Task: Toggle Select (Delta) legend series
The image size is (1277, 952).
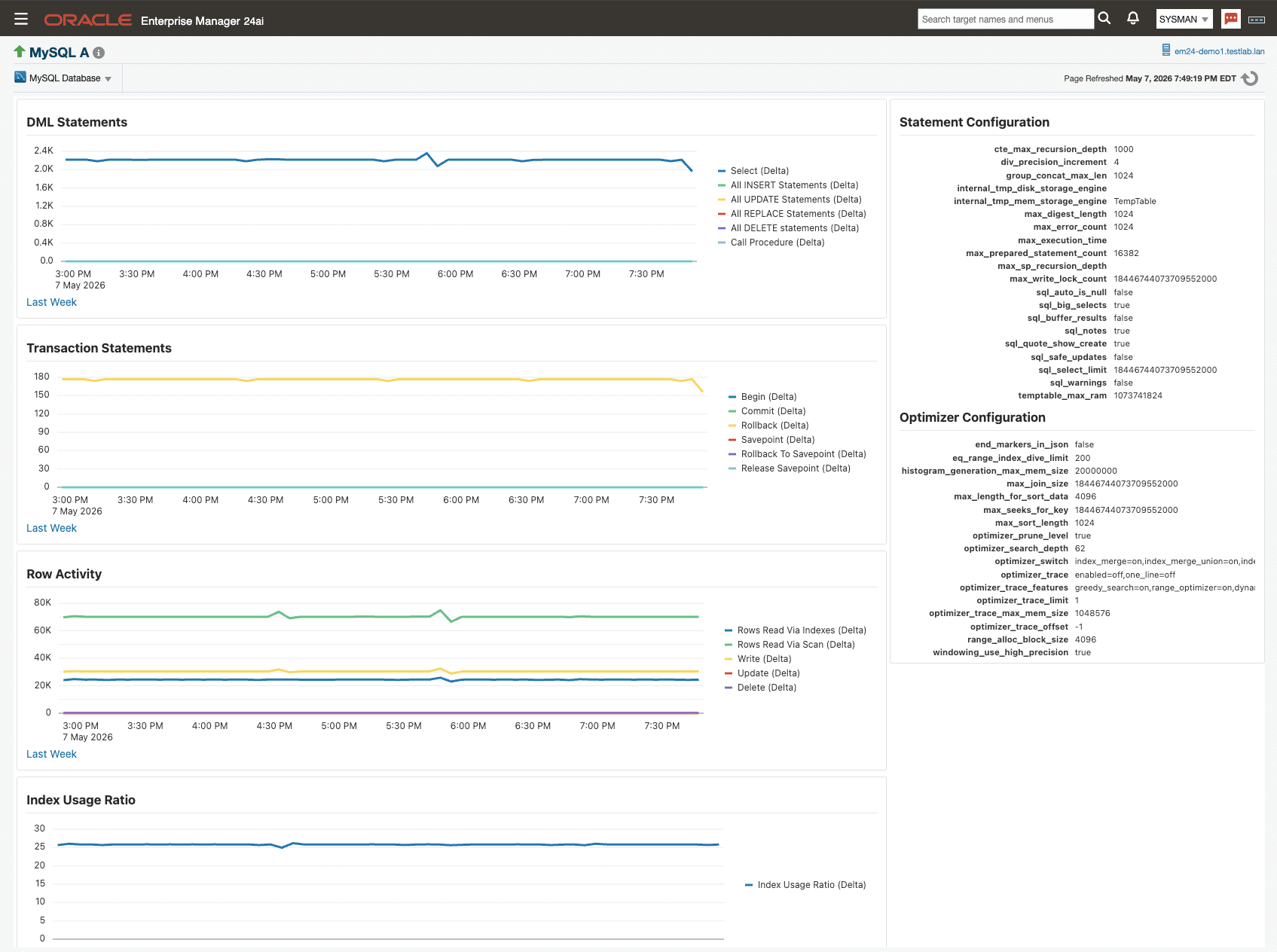Action: (753, 171)
